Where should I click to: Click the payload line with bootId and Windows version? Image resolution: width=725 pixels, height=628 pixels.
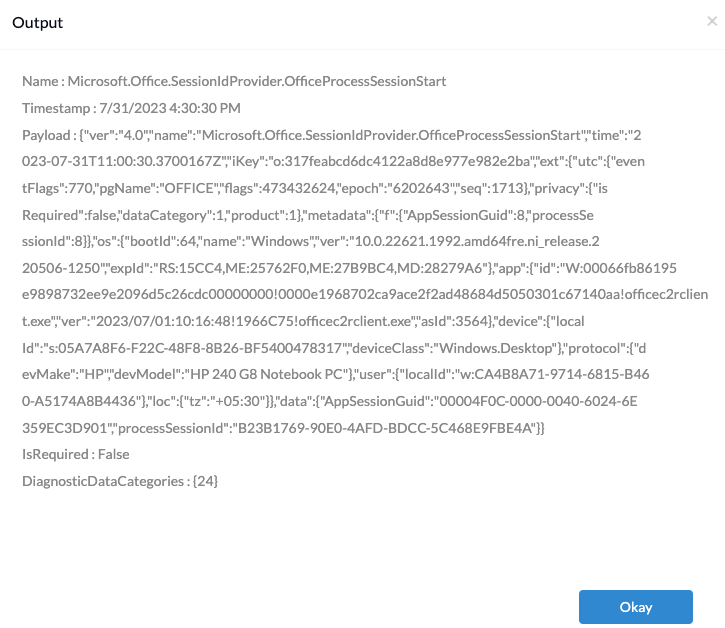click(x=311, y=241)
